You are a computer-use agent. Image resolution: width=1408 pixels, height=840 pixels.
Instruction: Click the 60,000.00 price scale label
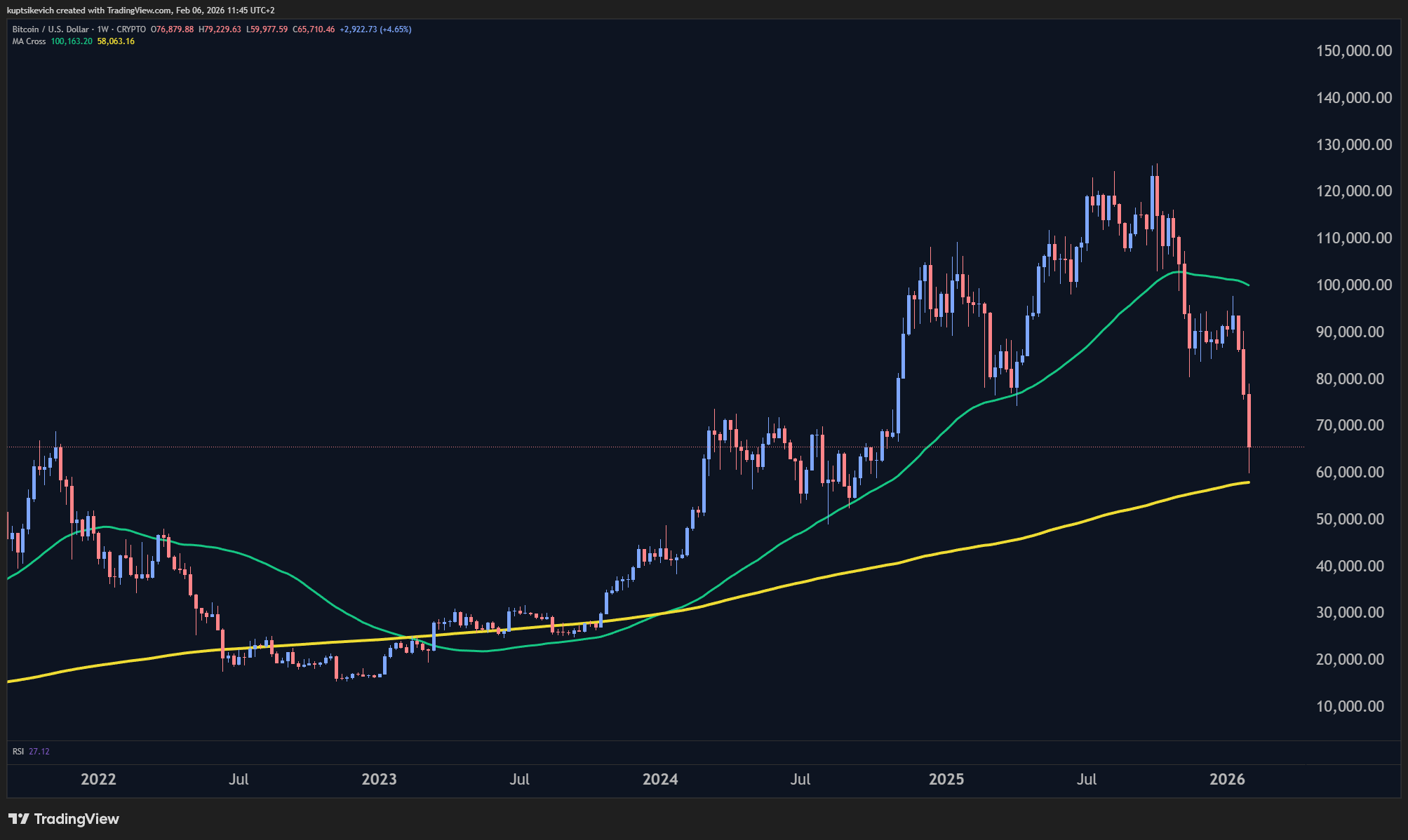[1350, 472]
